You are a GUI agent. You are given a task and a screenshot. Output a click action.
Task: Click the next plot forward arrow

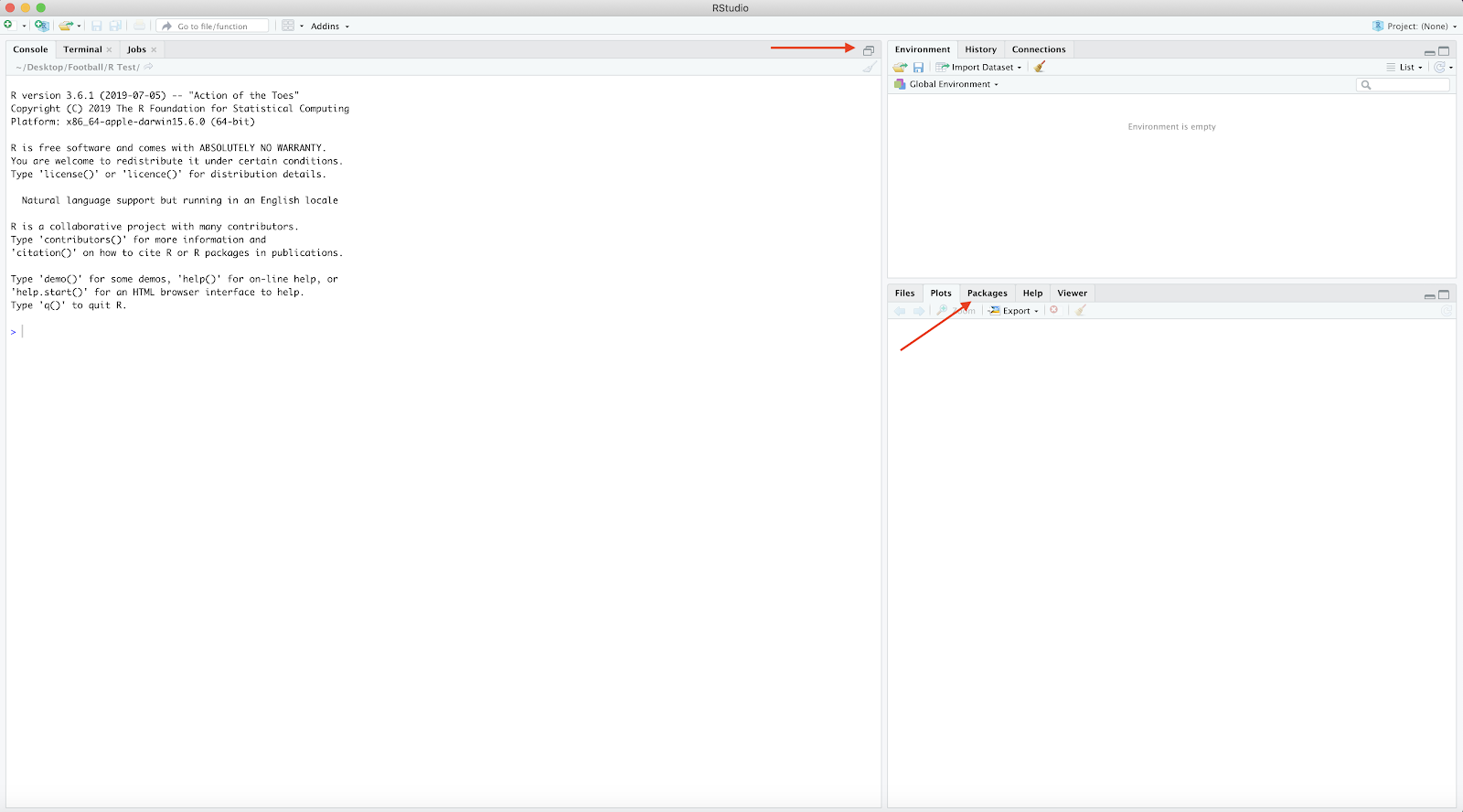point(919,311)
